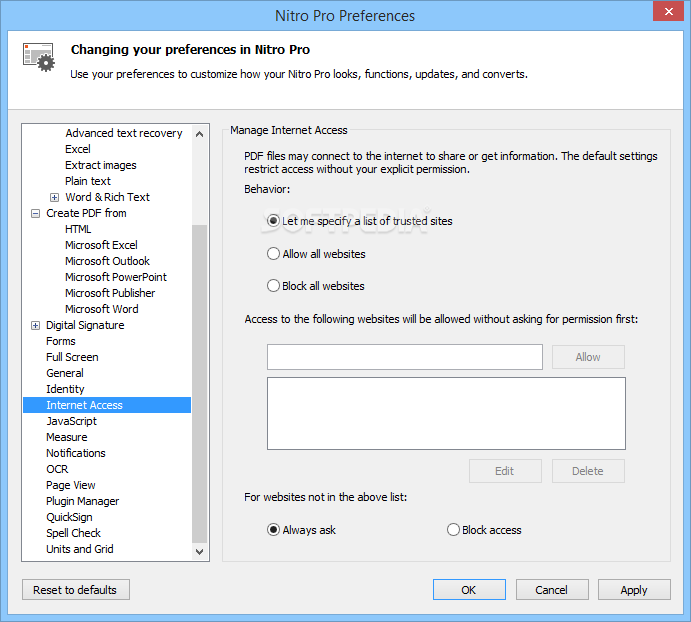691x622 pixels.
Task: Select Microsoft Excel under Create PDF
Action: (101, 245)
